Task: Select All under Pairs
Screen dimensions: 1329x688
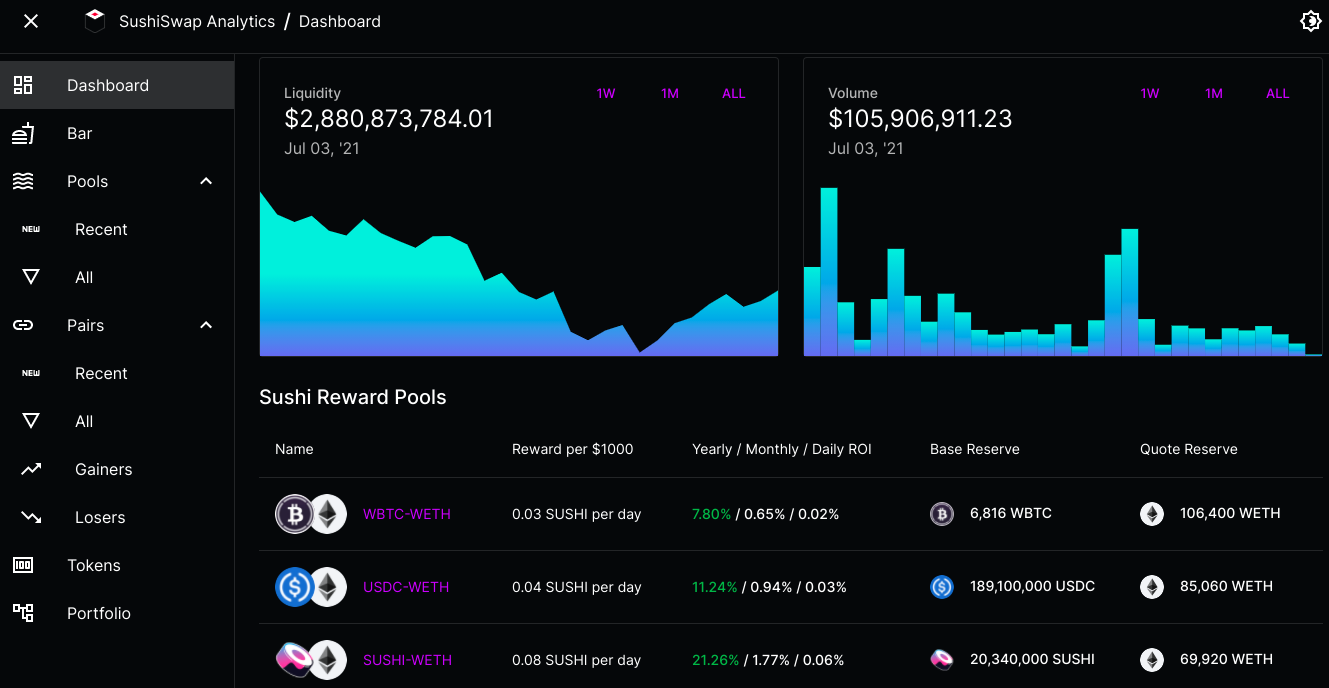Action: 84,421
